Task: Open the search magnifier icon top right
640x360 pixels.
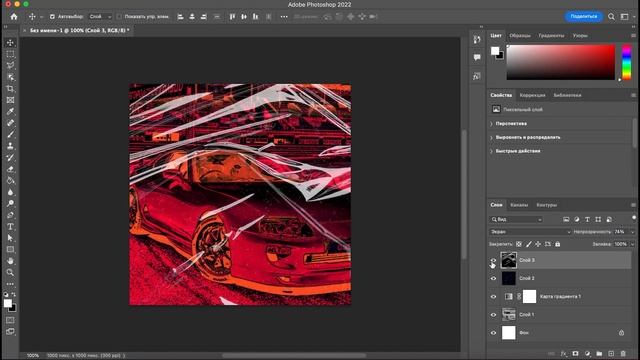Action: coord(611,17)
